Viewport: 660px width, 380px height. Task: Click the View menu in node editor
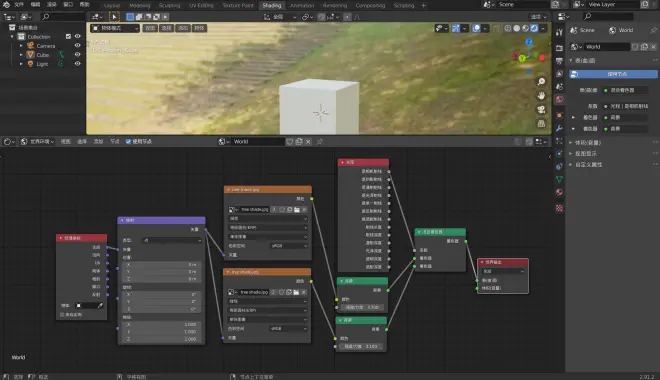point(65,142)
